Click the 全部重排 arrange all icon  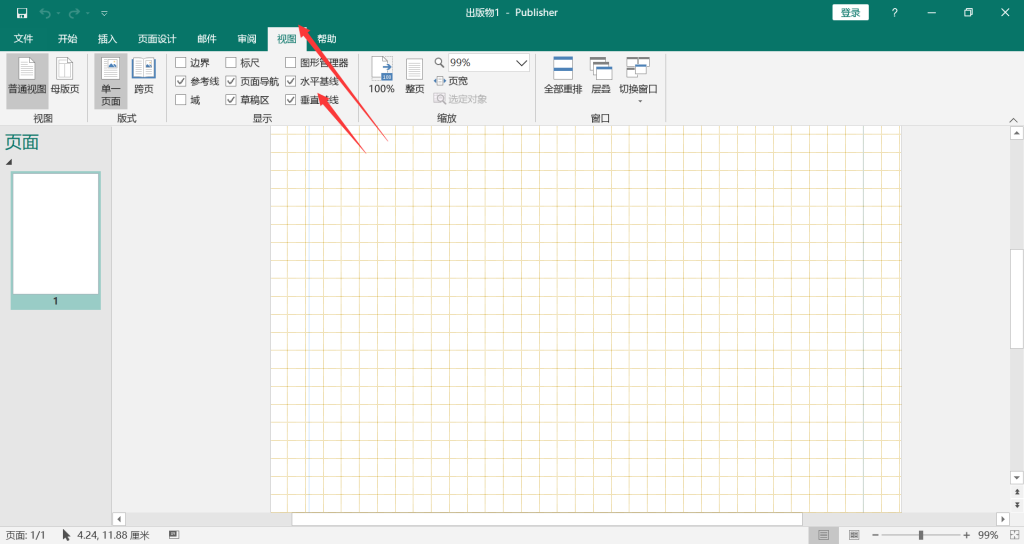click(563, 76)
